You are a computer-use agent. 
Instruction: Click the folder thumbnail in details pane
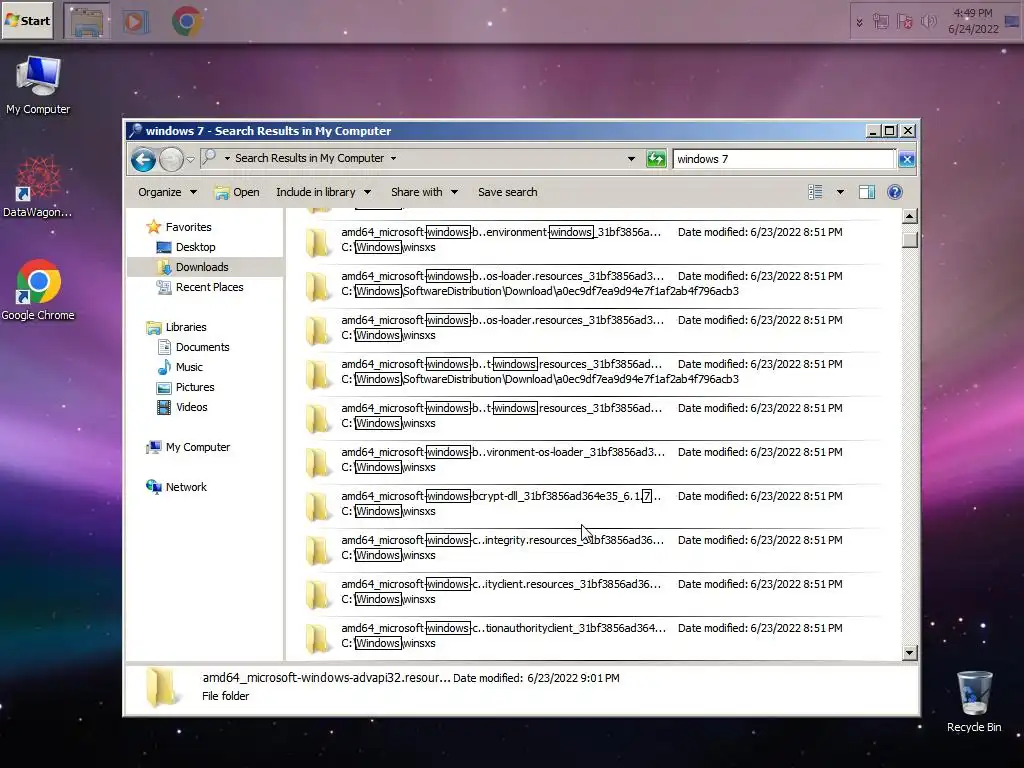pyautogui.click(x=161, y=687)
